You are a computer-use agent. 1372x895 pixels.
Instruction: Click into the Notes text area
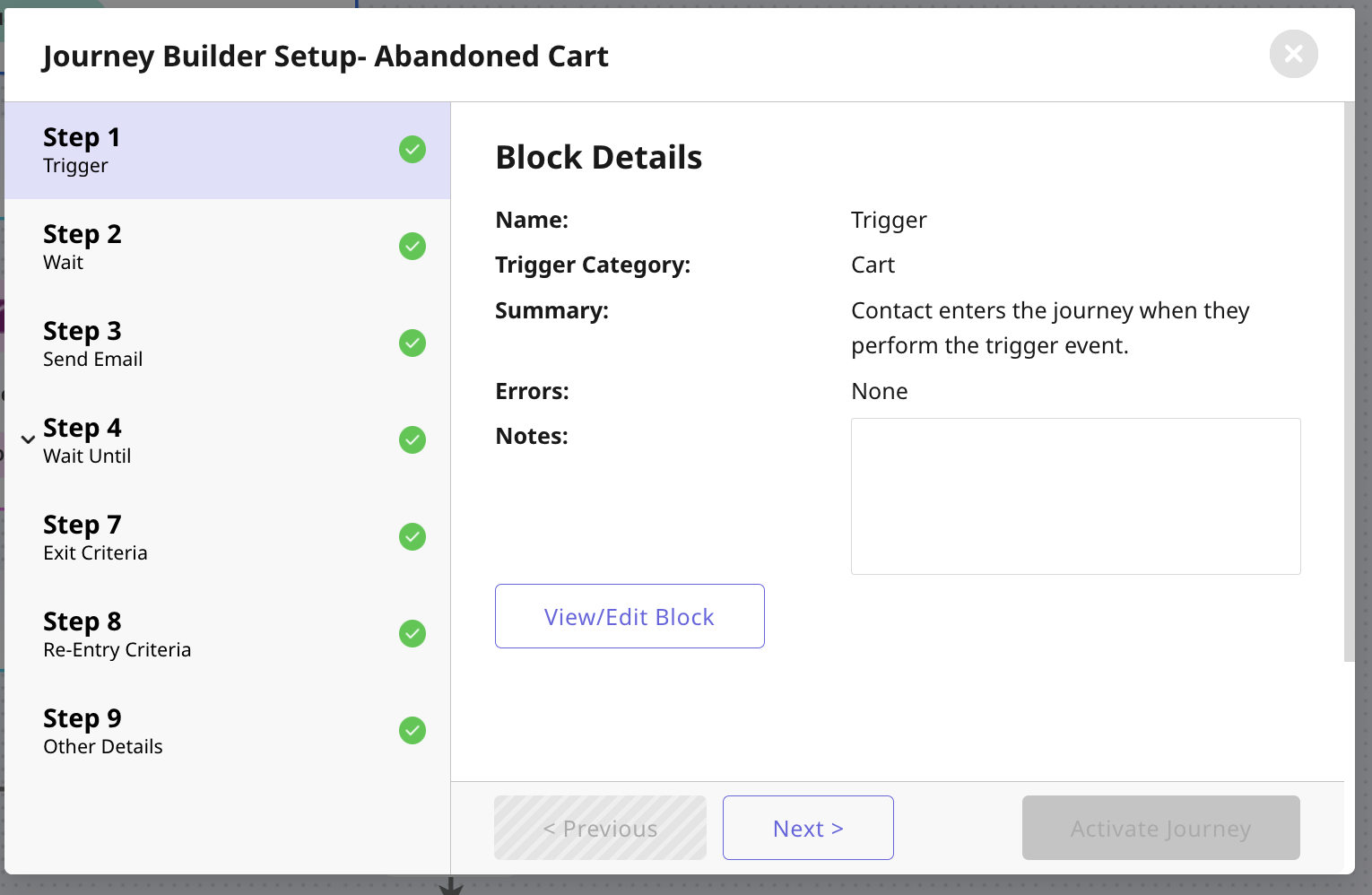tap(1075, 496)
